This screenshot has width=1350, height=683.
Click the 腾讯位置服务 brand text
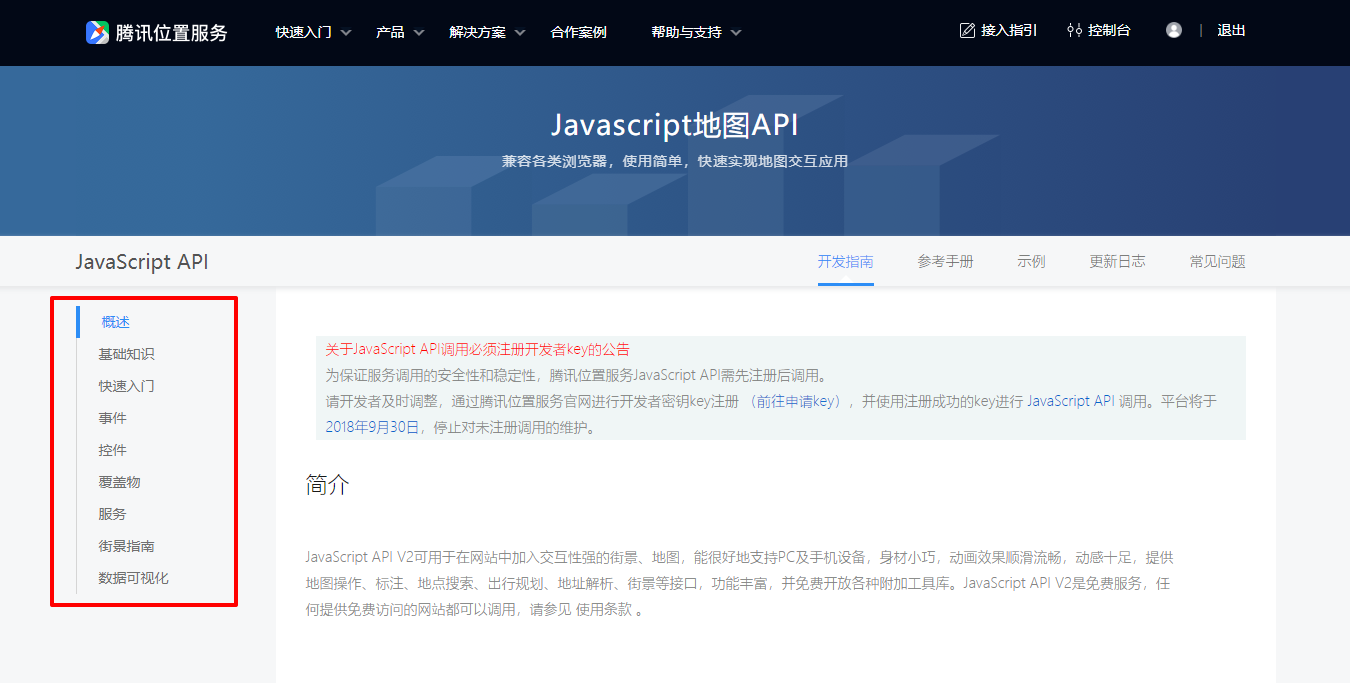(x=171, y=33)
